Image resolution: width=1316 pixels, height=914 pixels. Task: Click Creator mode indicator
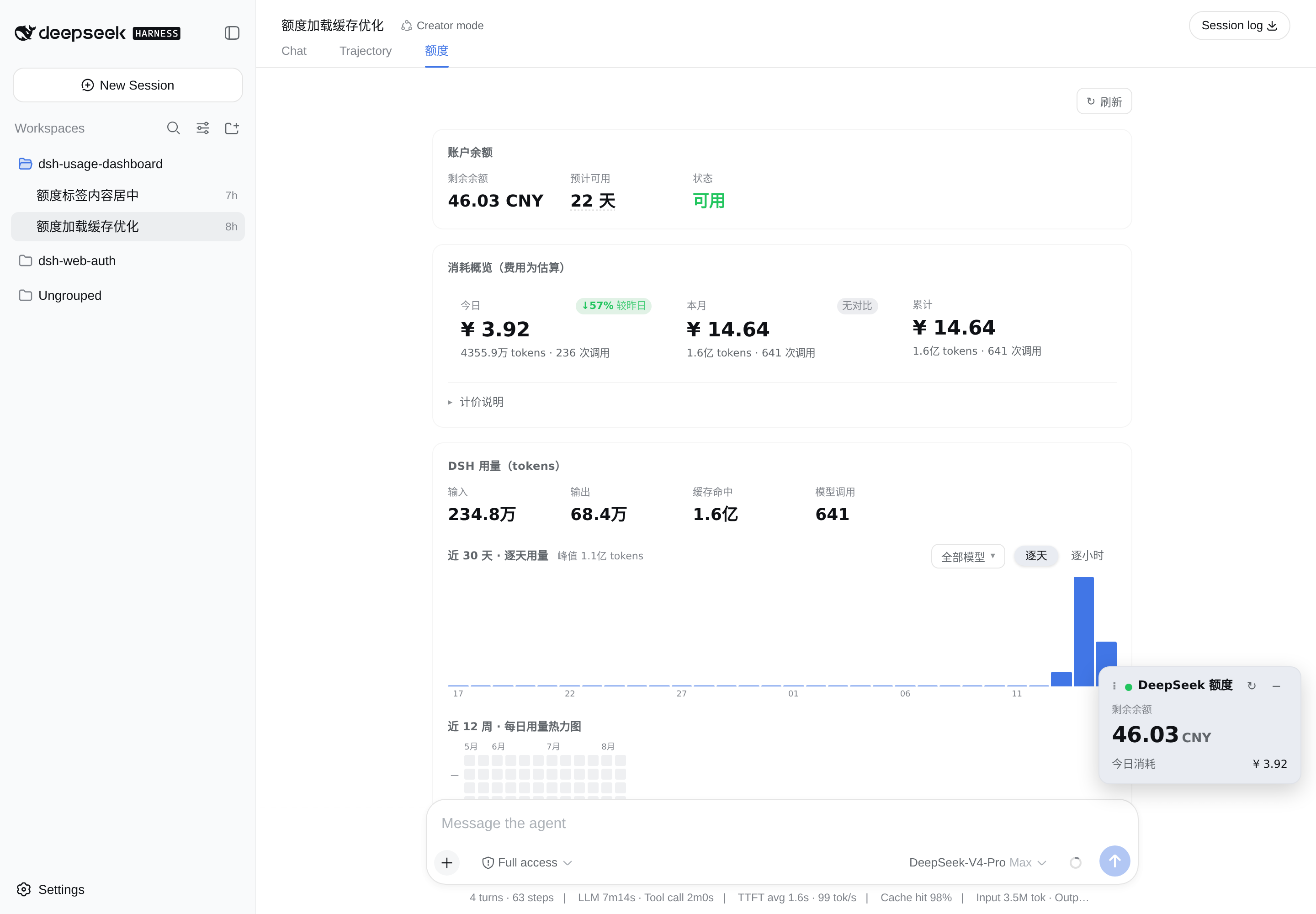point(442,26)
